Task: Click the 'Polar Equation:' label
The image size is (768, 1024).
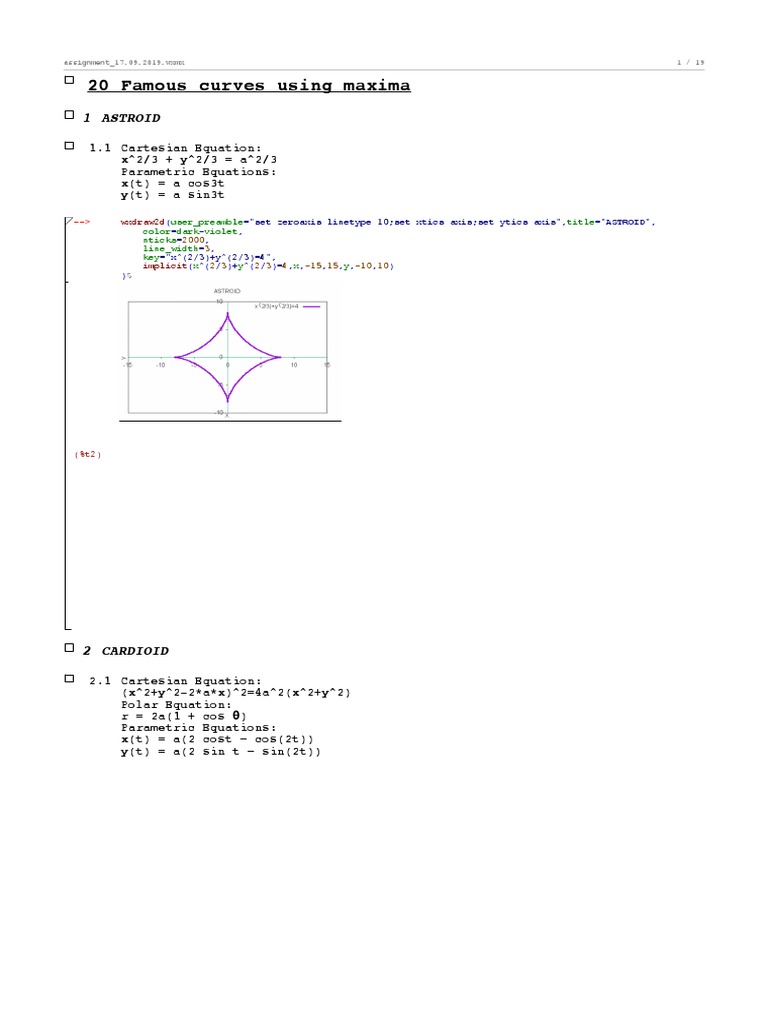Action: coord(176,705)
